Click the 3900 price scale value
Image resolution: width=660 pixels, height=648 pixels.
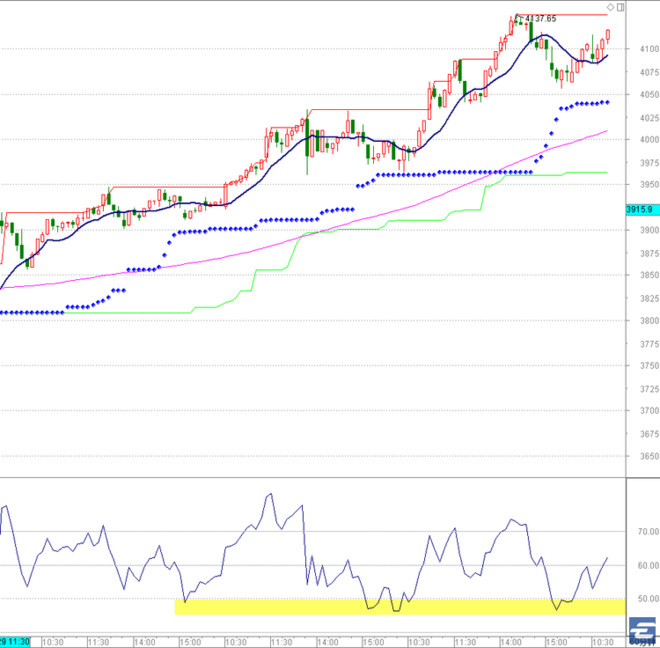pyautogui.click(x=649, y=230)
